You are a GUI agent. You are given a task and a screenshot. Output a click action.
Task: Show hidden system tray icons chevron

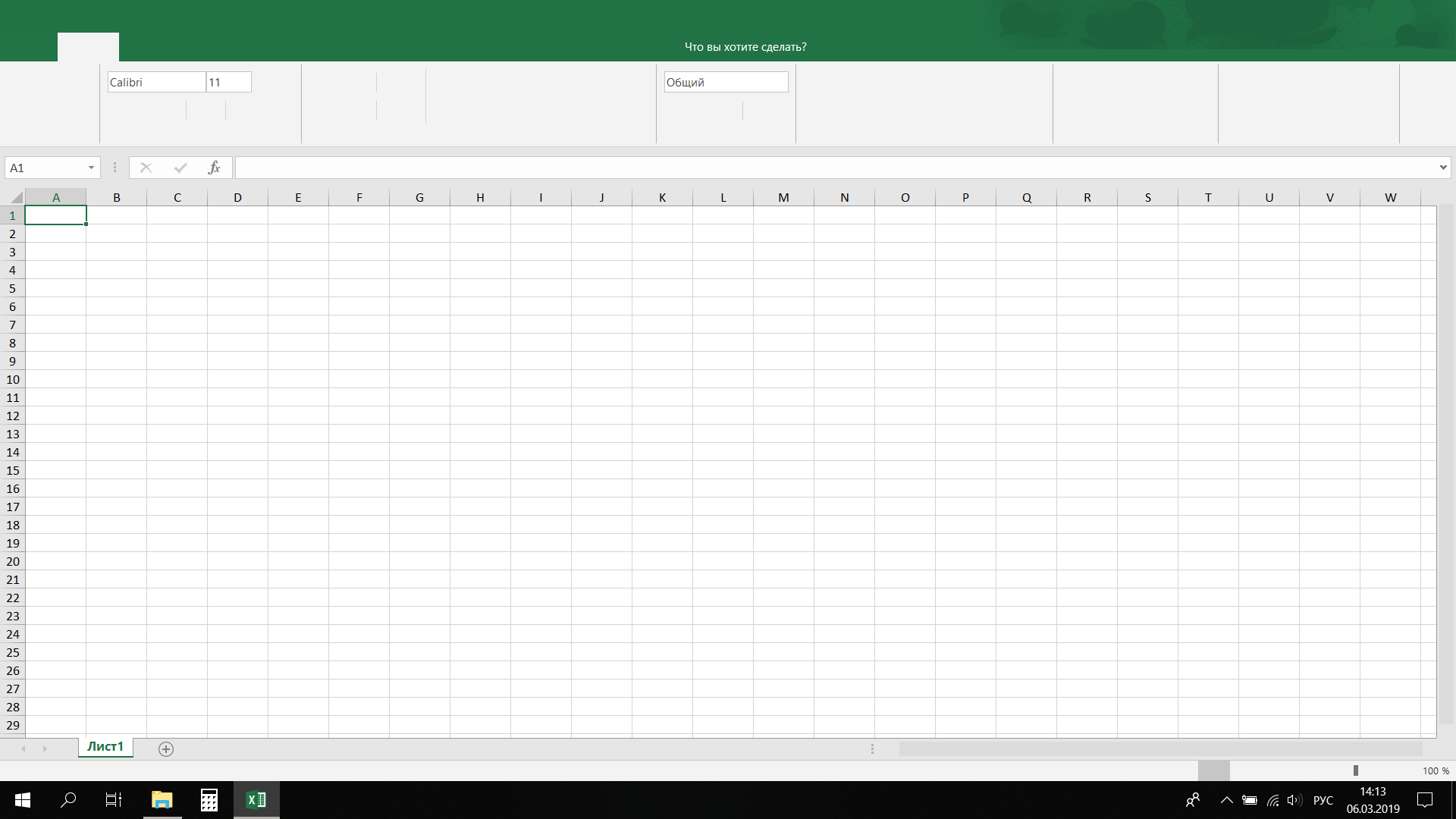[x=1226, y=800]
